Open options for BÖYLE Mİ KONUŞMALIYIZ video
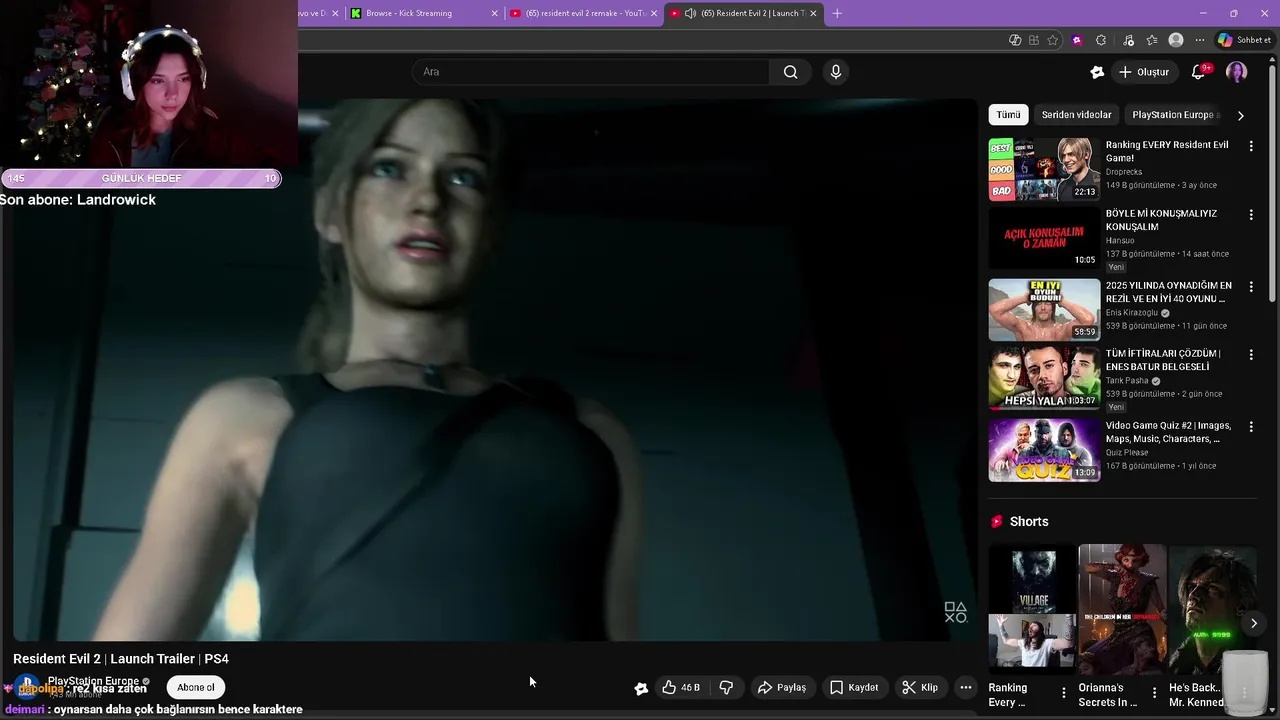1280x720 pixels. (1251, 214)
